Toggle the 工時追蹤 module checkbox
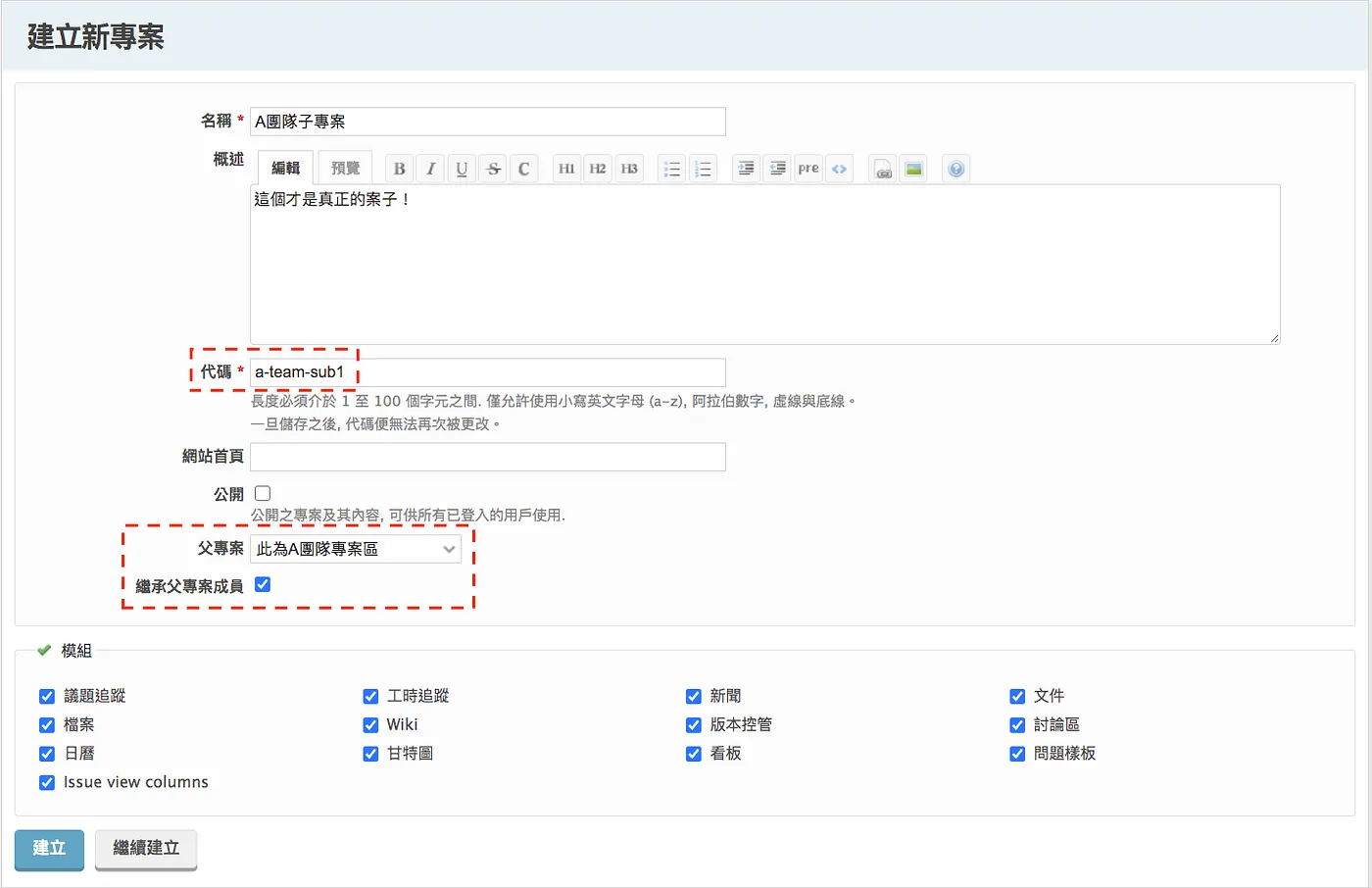1372x888 pixels. [370, 696]
